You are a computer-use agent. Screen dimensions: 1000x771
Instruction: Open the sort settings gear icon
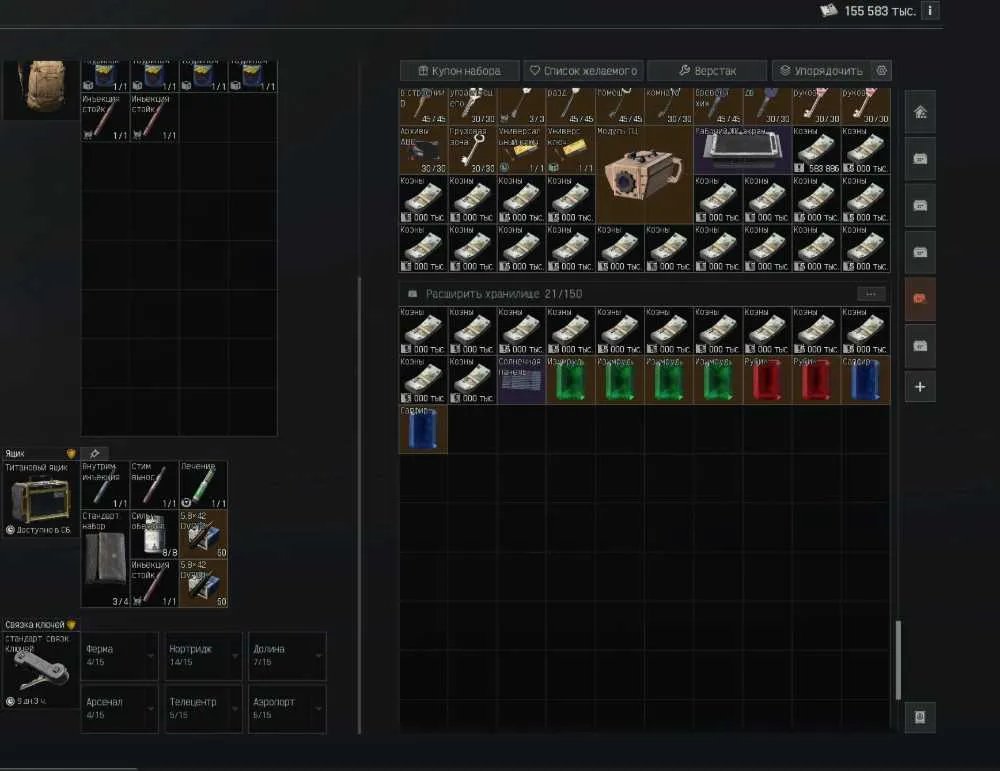pos(881,71)
